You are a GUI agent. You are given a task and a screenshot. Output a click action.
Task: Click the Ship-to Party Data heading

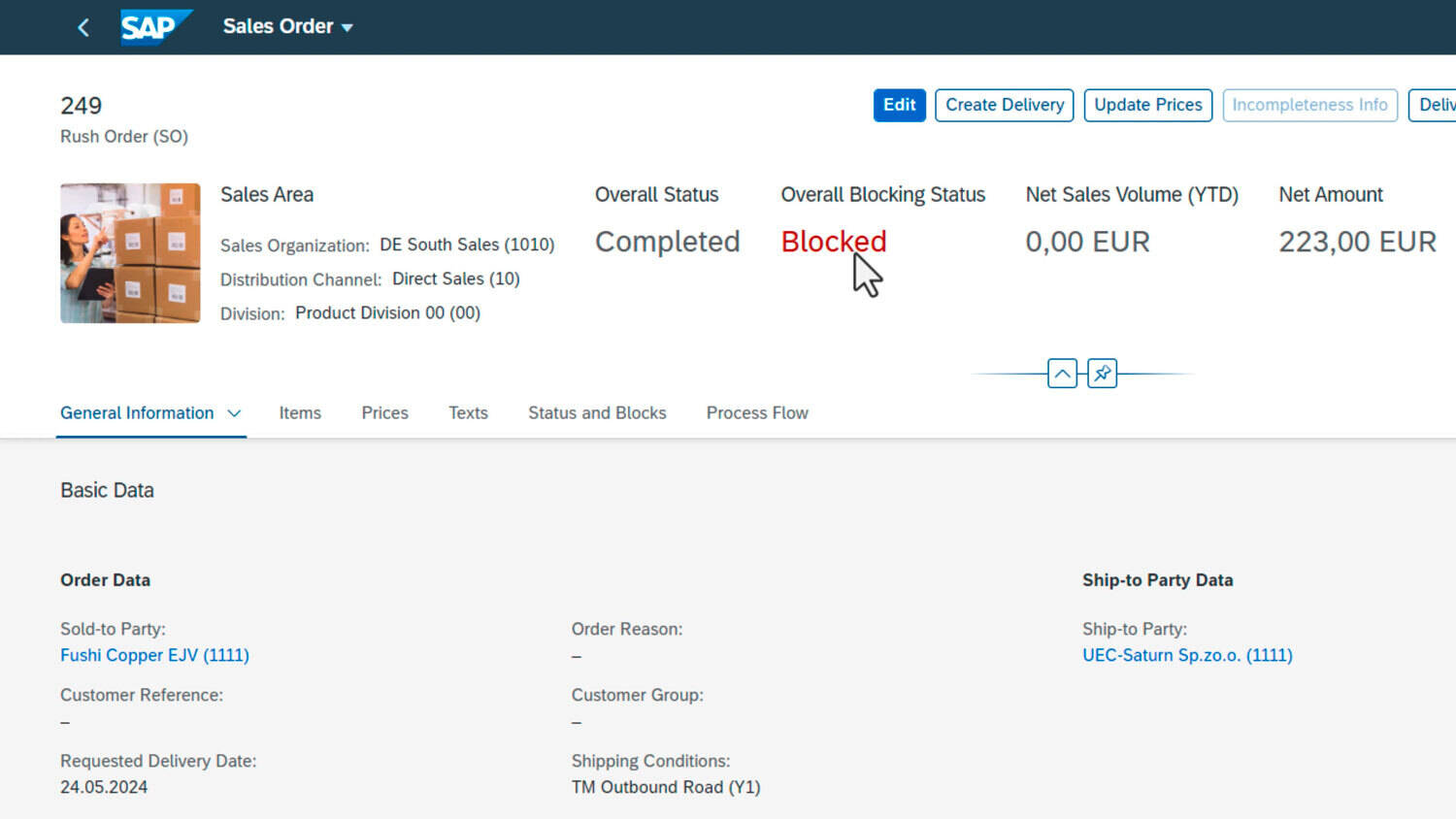[x=1157, y=580]
